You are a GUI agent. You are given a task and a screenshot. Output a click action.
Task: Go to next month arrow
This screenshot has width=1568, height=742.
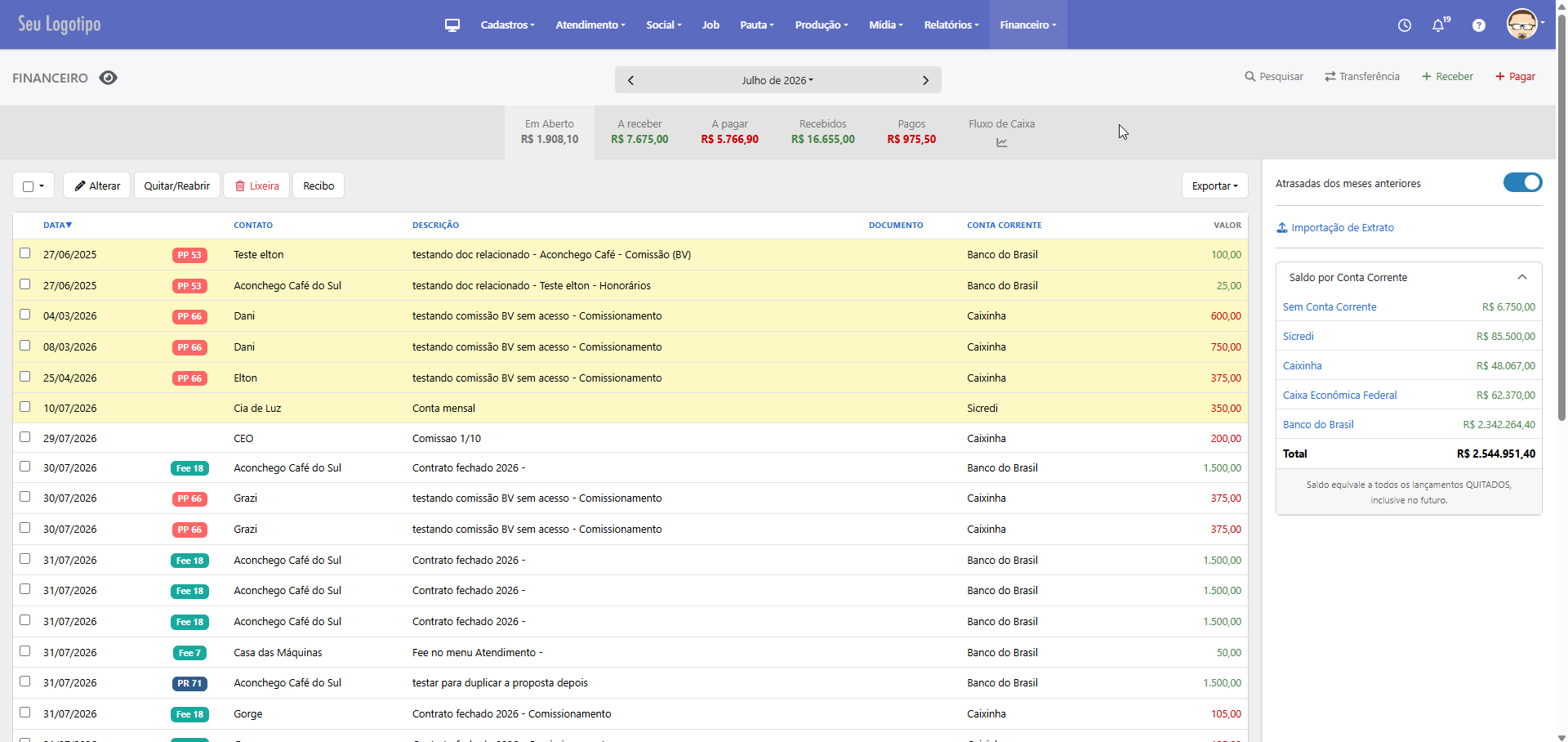point(925,80)
